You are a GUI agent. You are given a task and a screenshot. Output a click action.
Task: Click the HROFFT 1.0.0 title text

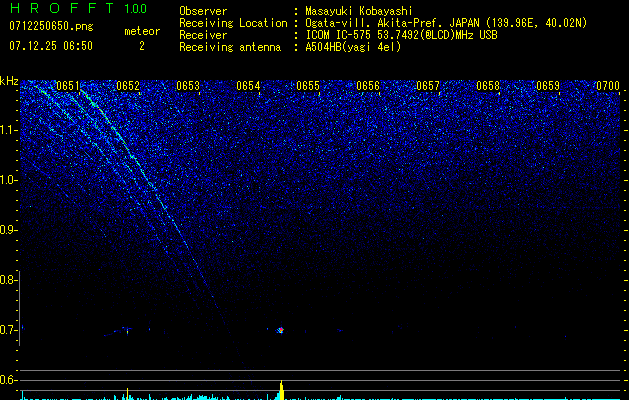pyautogui.click(x=79, y=8)
